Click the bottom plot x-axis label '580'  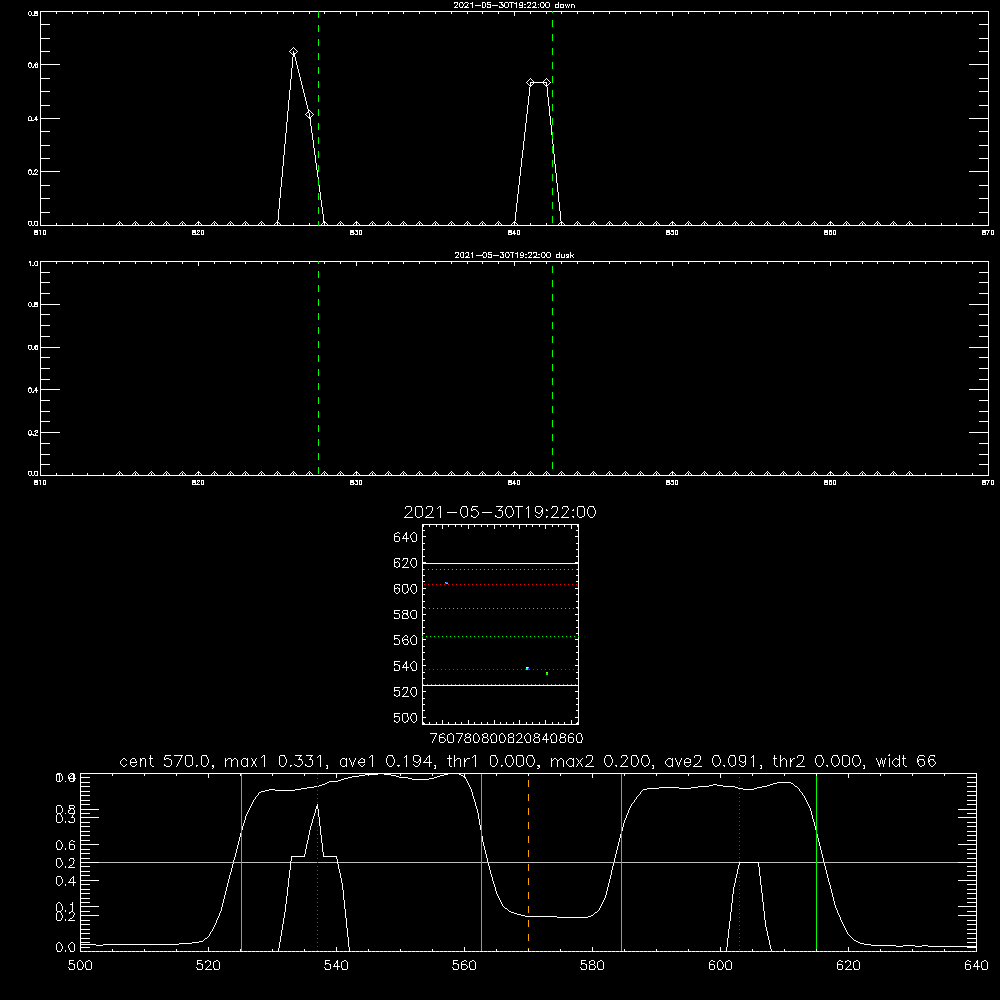[x=592, y=966]
